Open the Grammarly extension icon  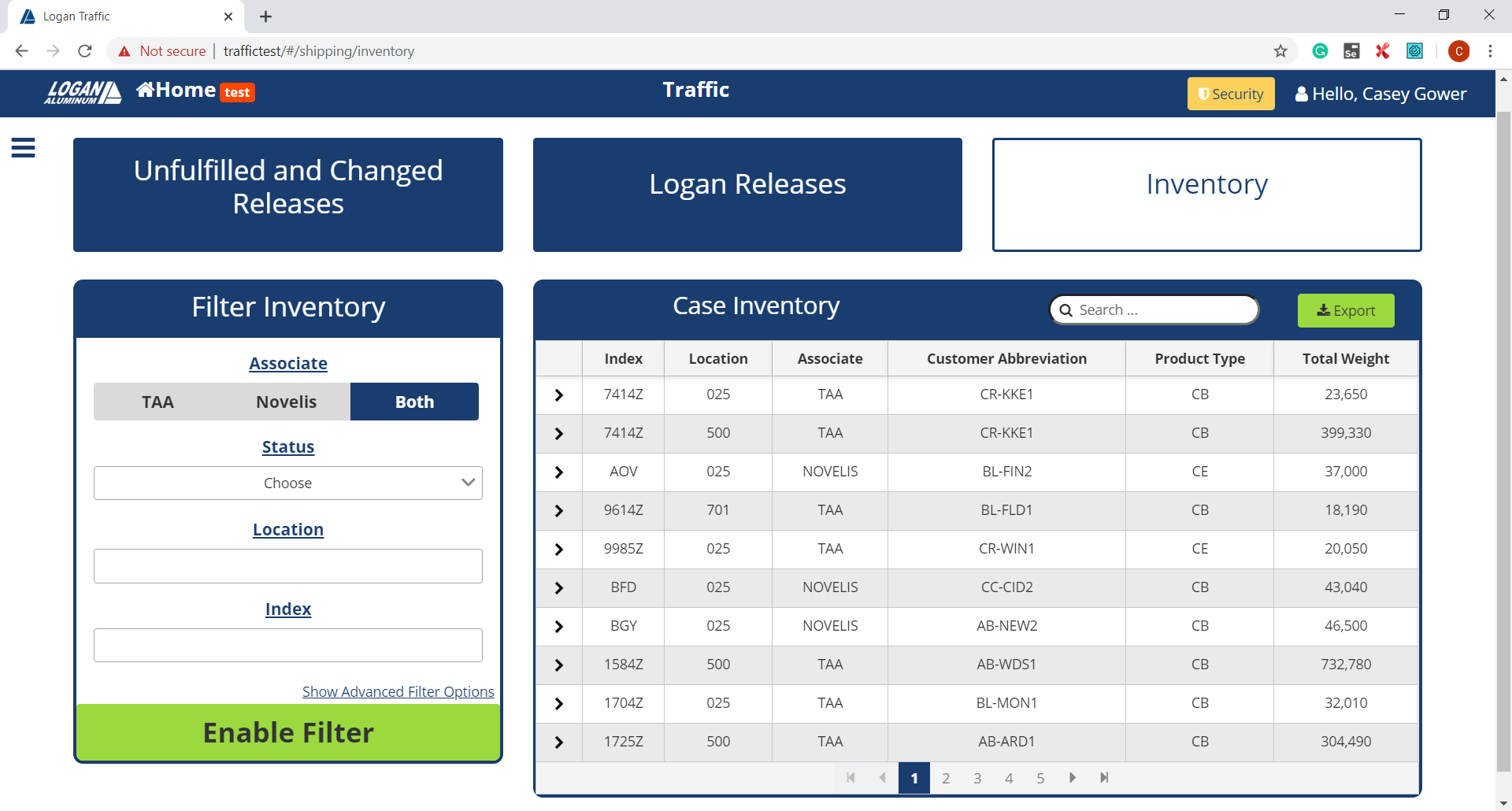pyautogui.click(x=1321, y=51)
